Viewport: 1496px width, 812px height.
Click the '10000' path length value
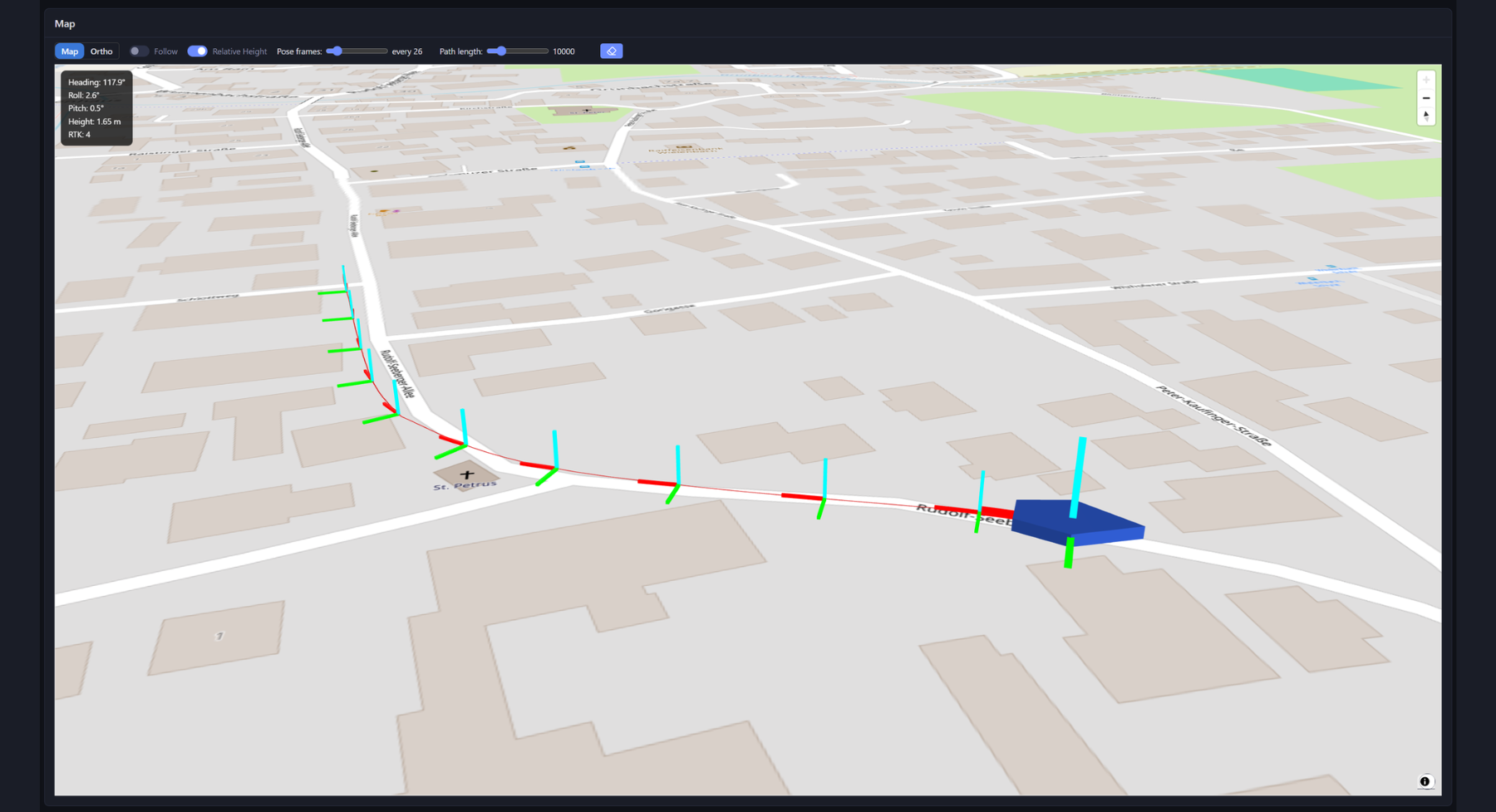pyautogui.click(x=563, y=52)
